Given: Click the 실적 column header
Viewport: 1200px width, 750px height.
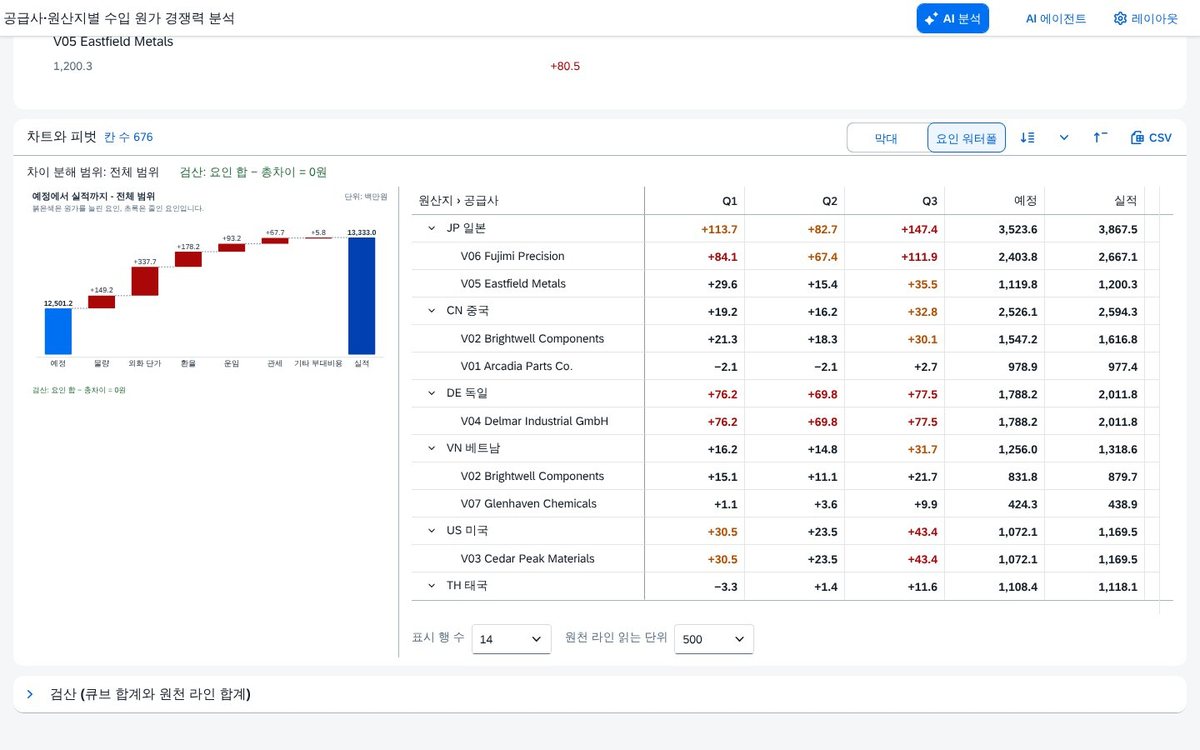Looking at the screenshot, I should pos(1095,200).
